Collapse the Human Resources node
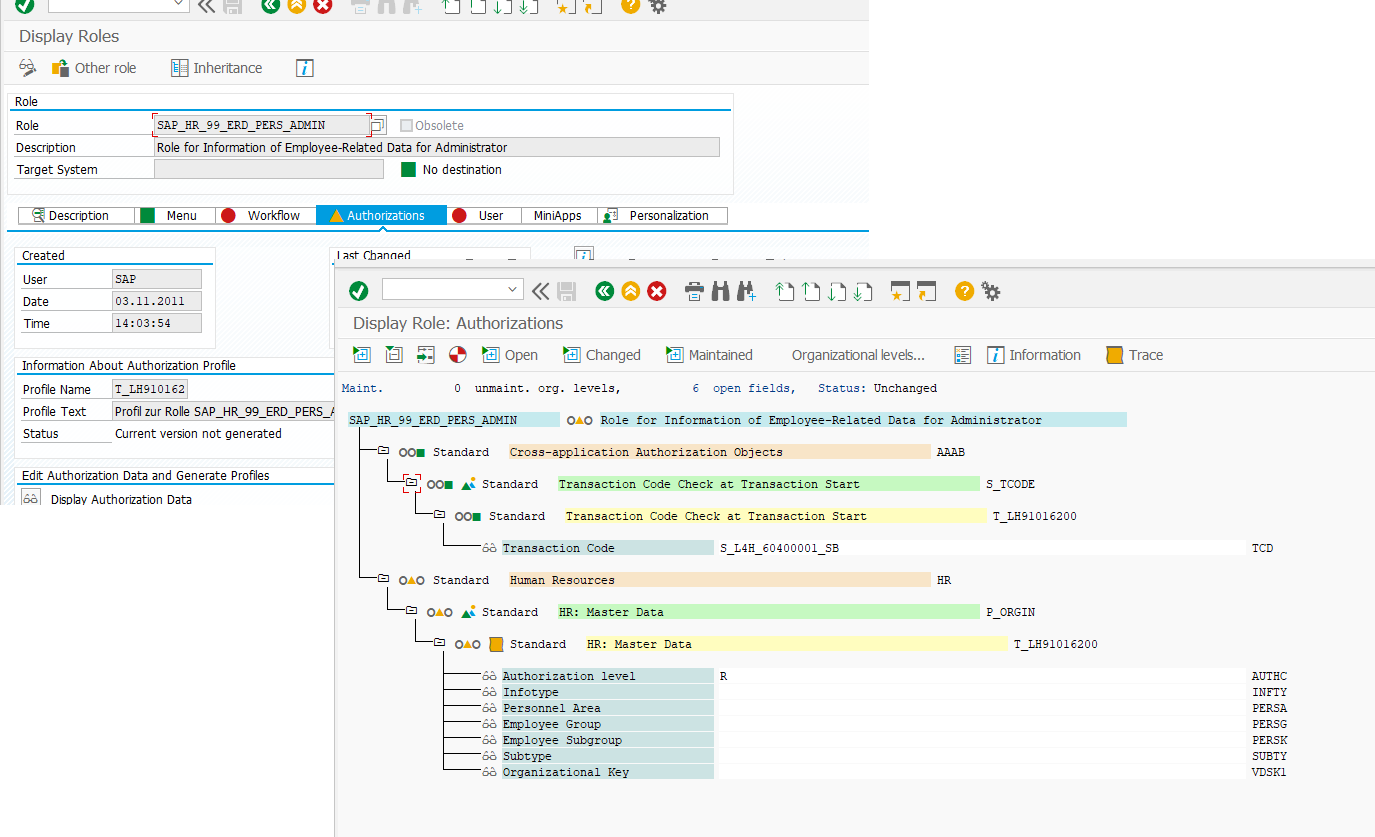The image size is (1375, 837). click(x=383, y=580)
